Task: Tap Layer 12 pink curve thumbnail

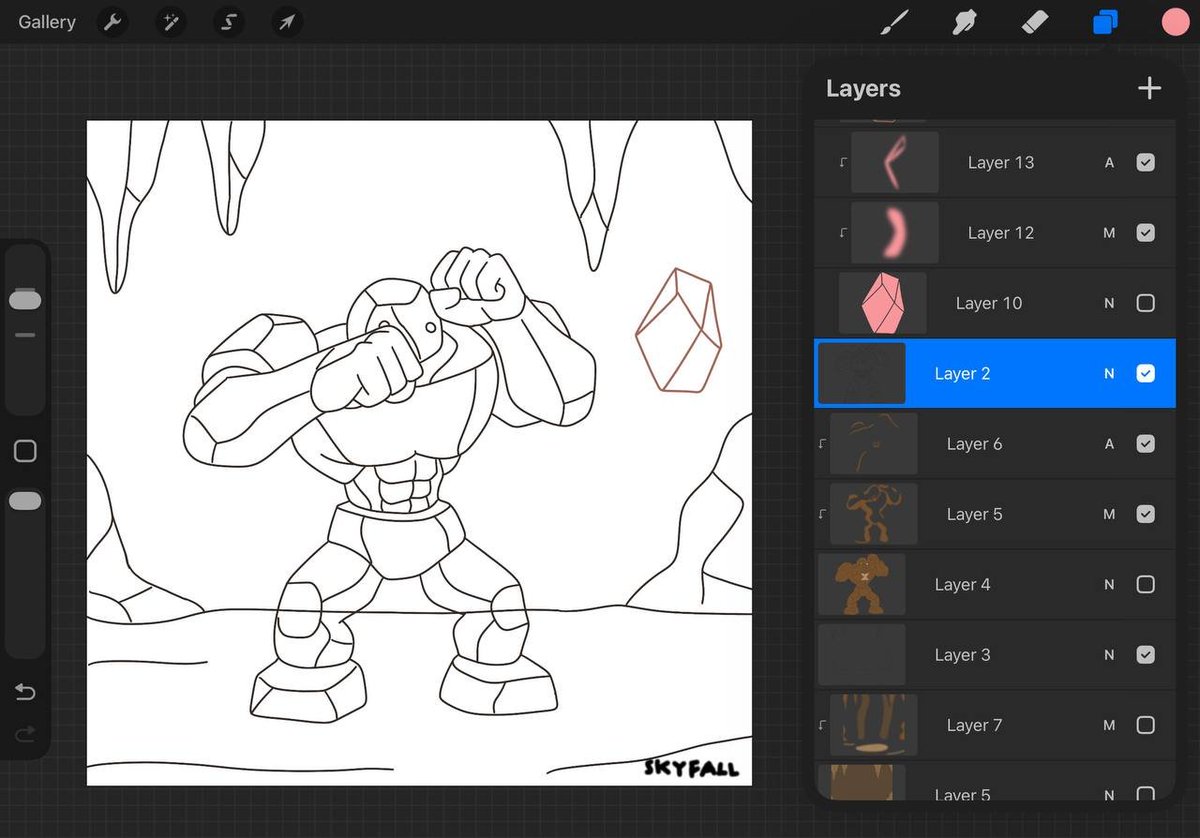Action: [x=894, y=233]
